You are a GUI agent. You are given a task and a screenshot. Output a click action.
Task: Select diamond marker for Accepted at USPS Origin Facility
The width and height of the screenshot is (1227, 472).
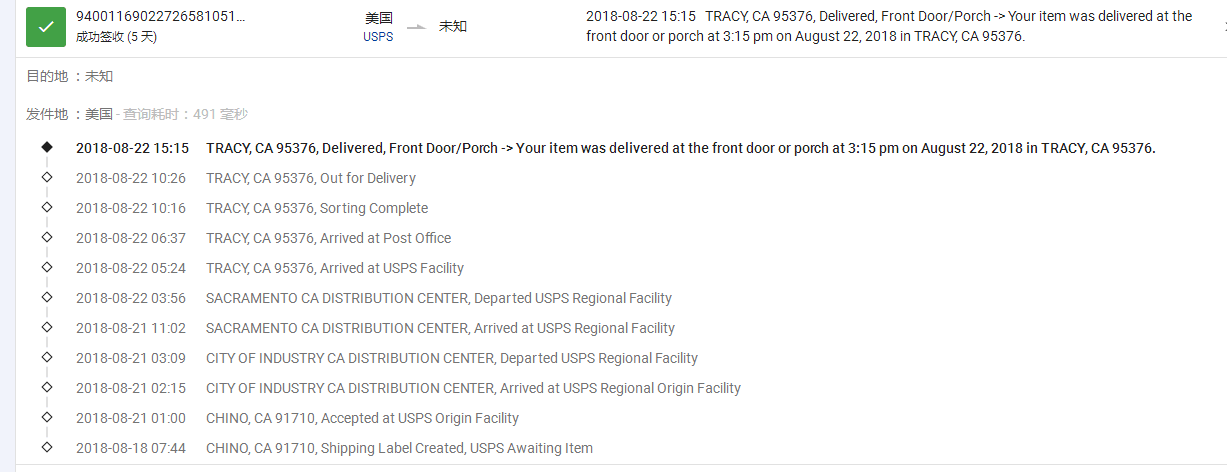(47, 418)
